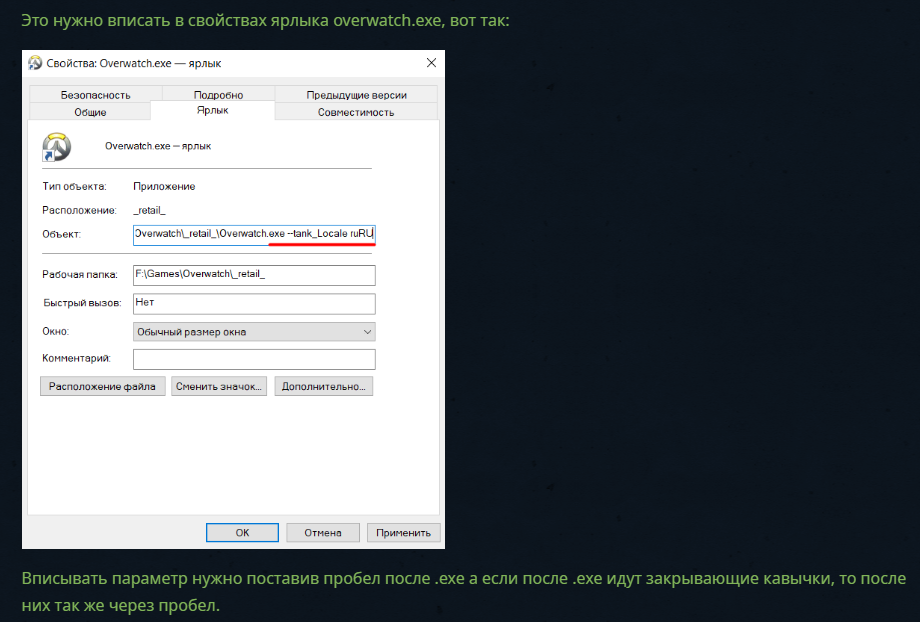Open the Предыдущие версии tab
The image size is (920, 622).
point(356,94)
